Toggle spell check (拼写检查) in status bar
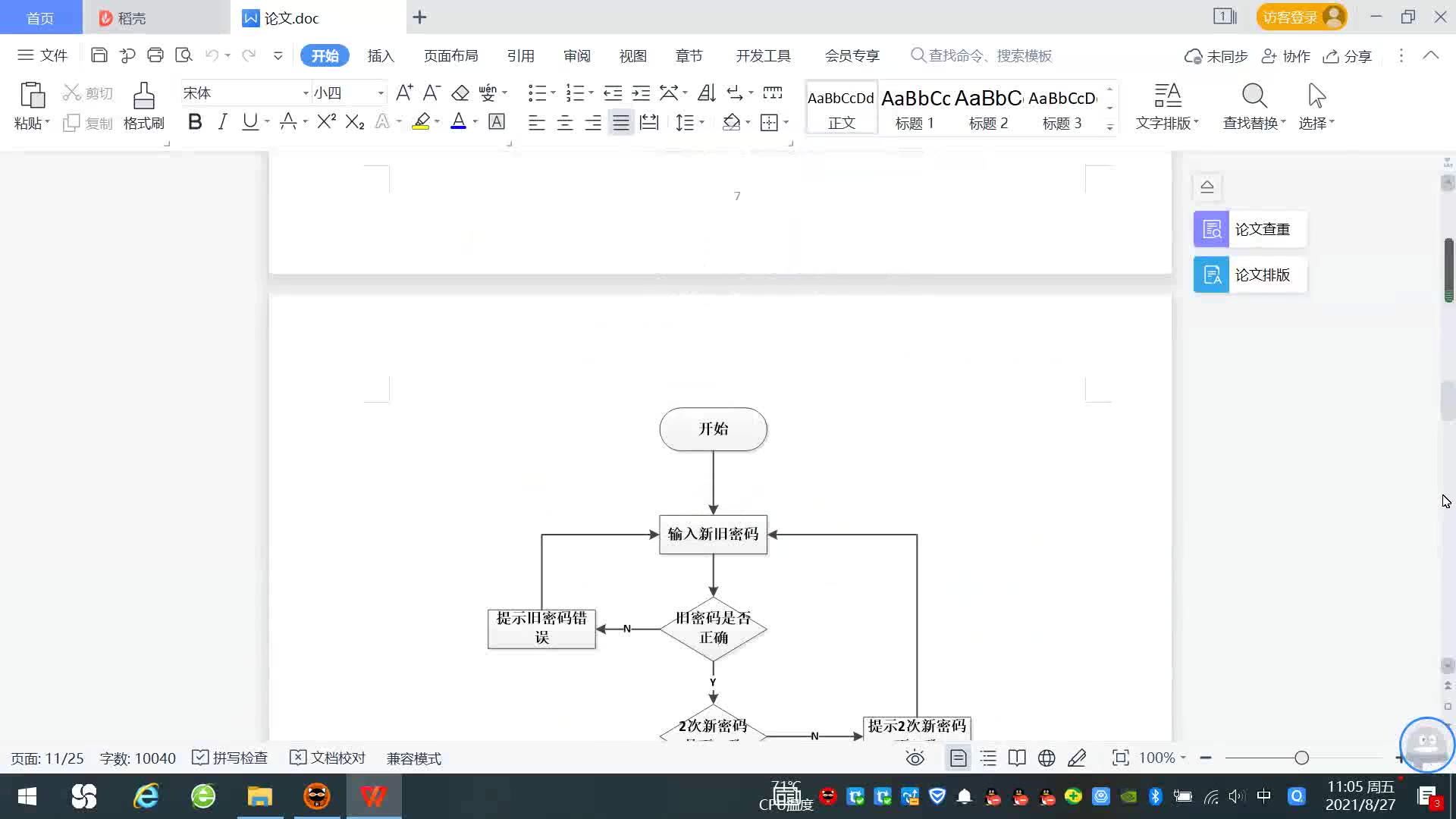This screenshot has width=1456, height=819. point(231,758)
